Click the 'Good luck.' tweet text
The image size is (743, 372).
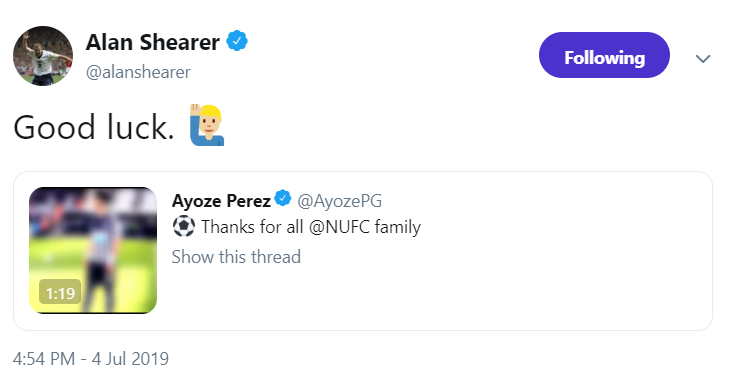point(94,127)
